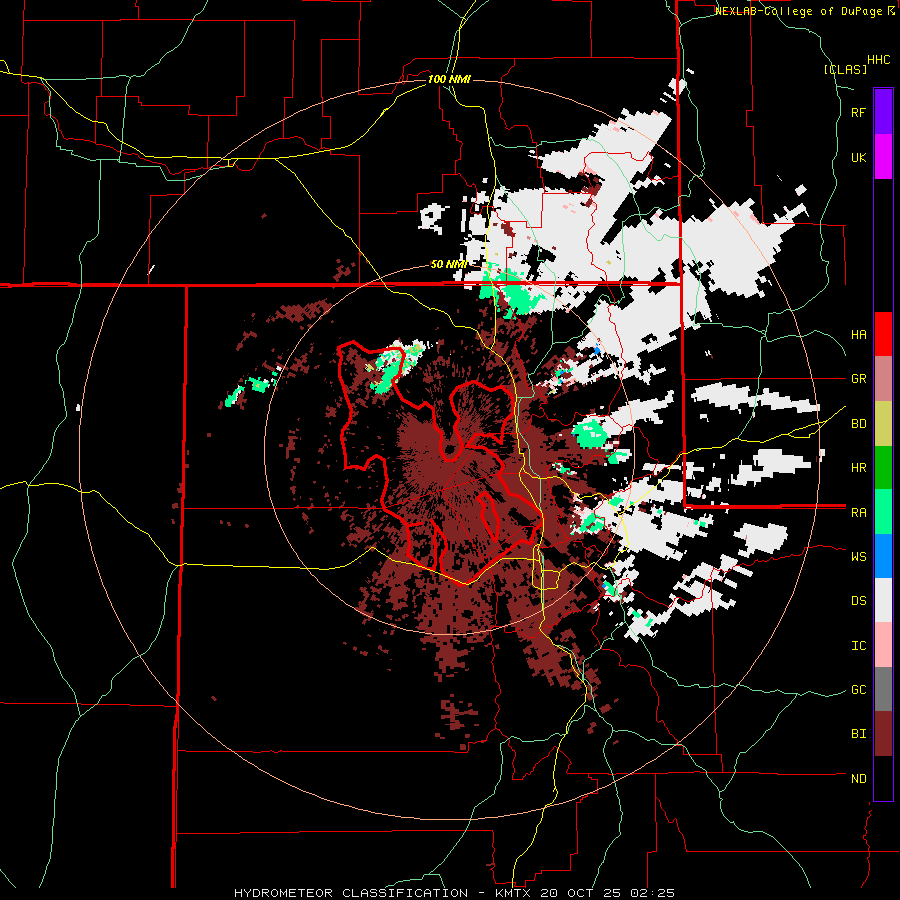Pick the HR dark green legend color
Viewport: 900px width, 900px height.
click(883, 468)
